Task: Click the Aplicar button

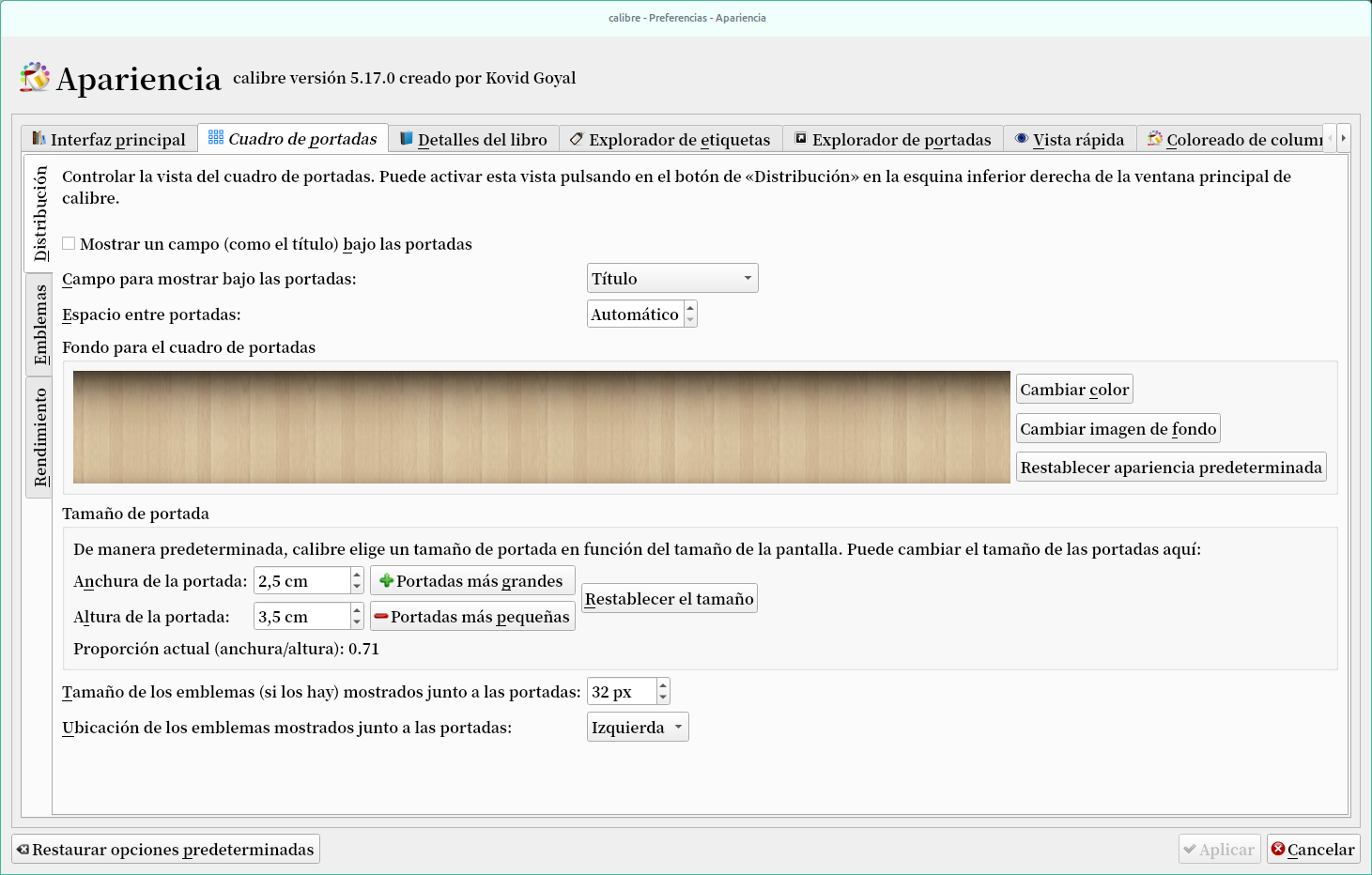Action: pos(1219,850)
